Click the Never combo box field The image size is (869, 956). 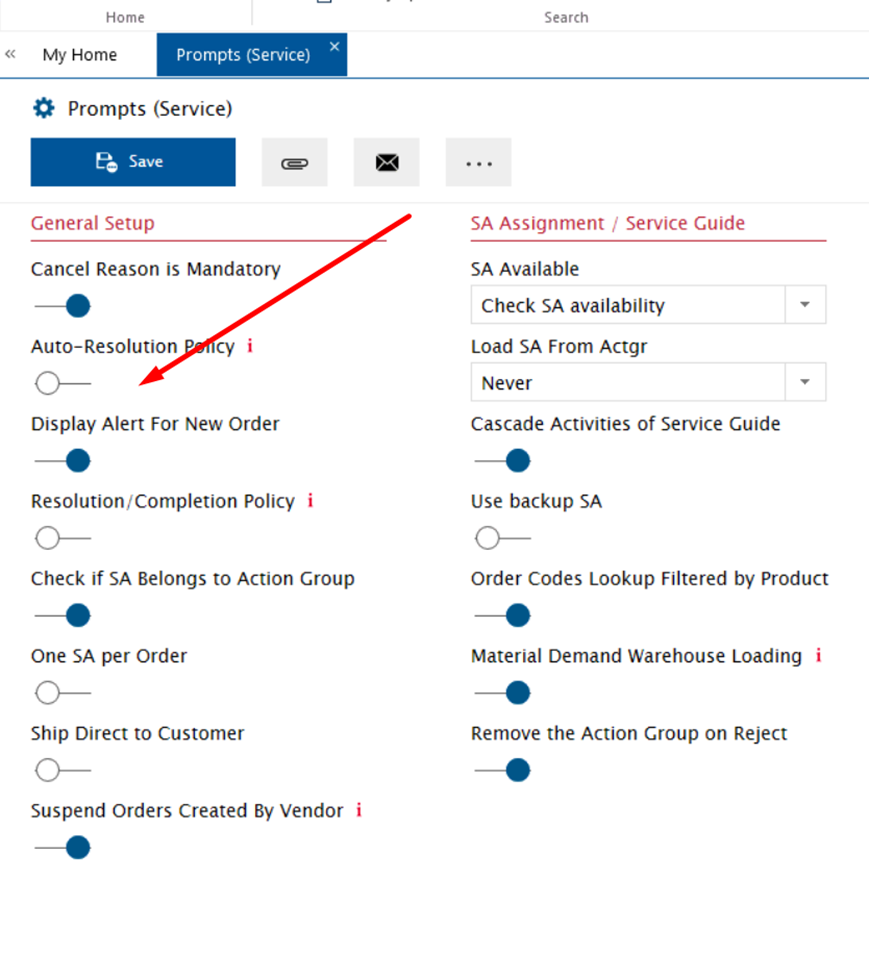pos(648,382)
